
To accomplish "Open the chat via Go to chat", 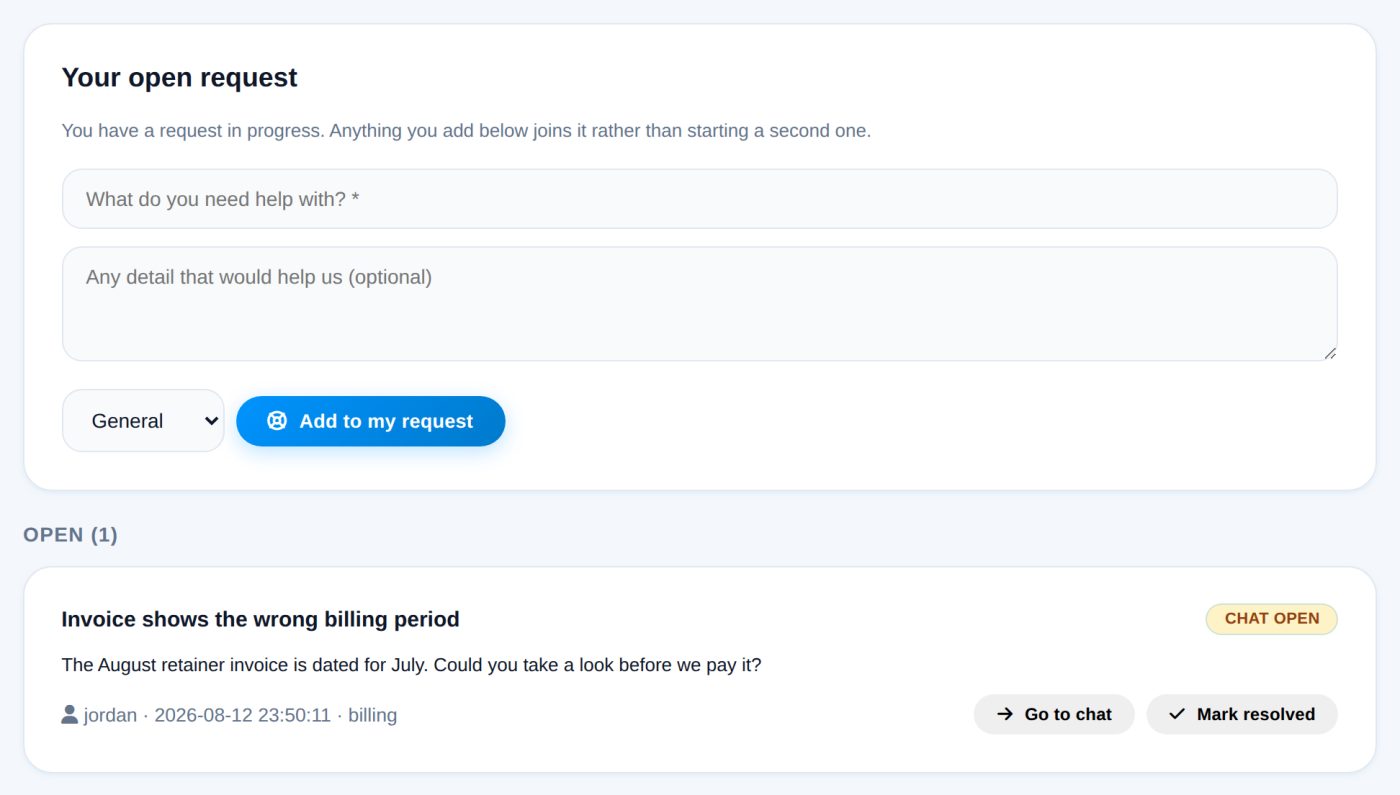I will pos(1054,714).
